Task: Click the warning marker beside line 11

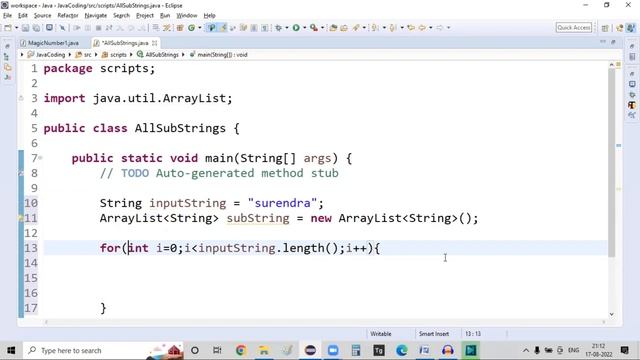Action: pos(21,218)
